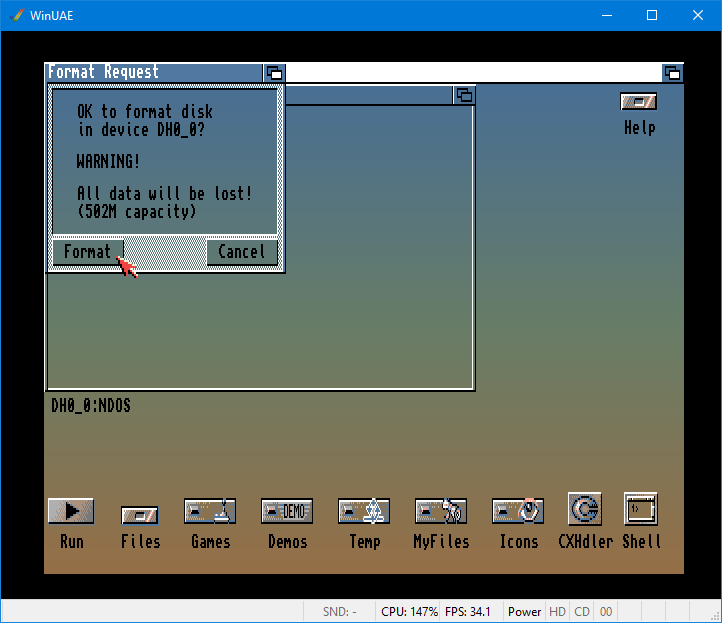The image size is (722, 623).
Task: Select the Icons drawer icon
Action: [518, 512]
